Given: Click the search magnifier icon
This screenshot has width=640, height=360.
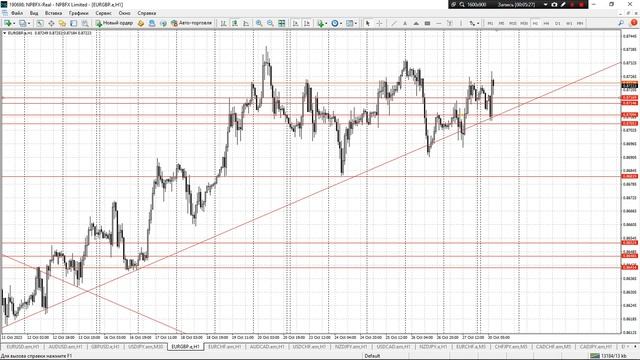Looking at the screenshot, I should tap(621, 23).
